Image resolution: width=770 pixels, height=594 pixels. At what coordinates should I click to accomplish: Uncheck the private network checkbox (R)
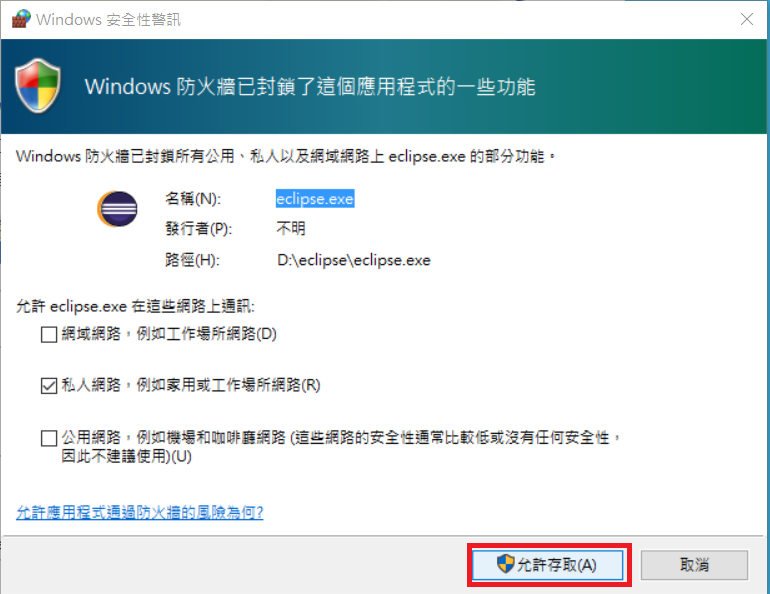click(49, 386)
